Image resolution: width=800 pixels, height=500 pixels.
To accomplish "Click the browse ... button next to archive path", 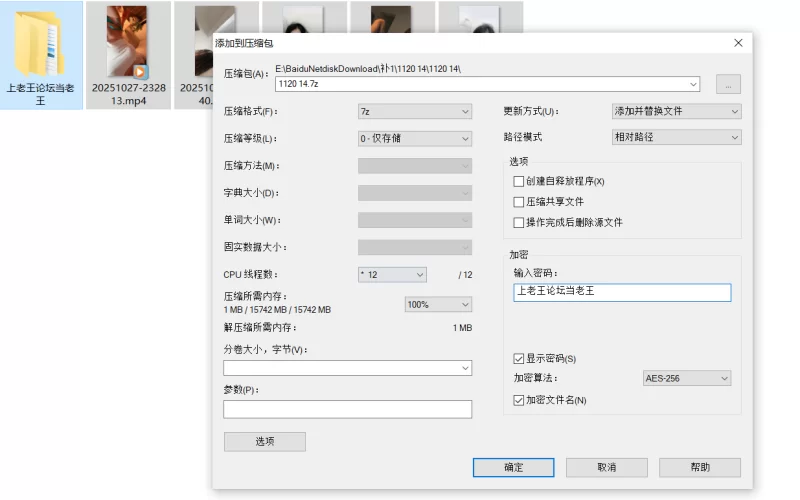I will (x=728, y=84).
